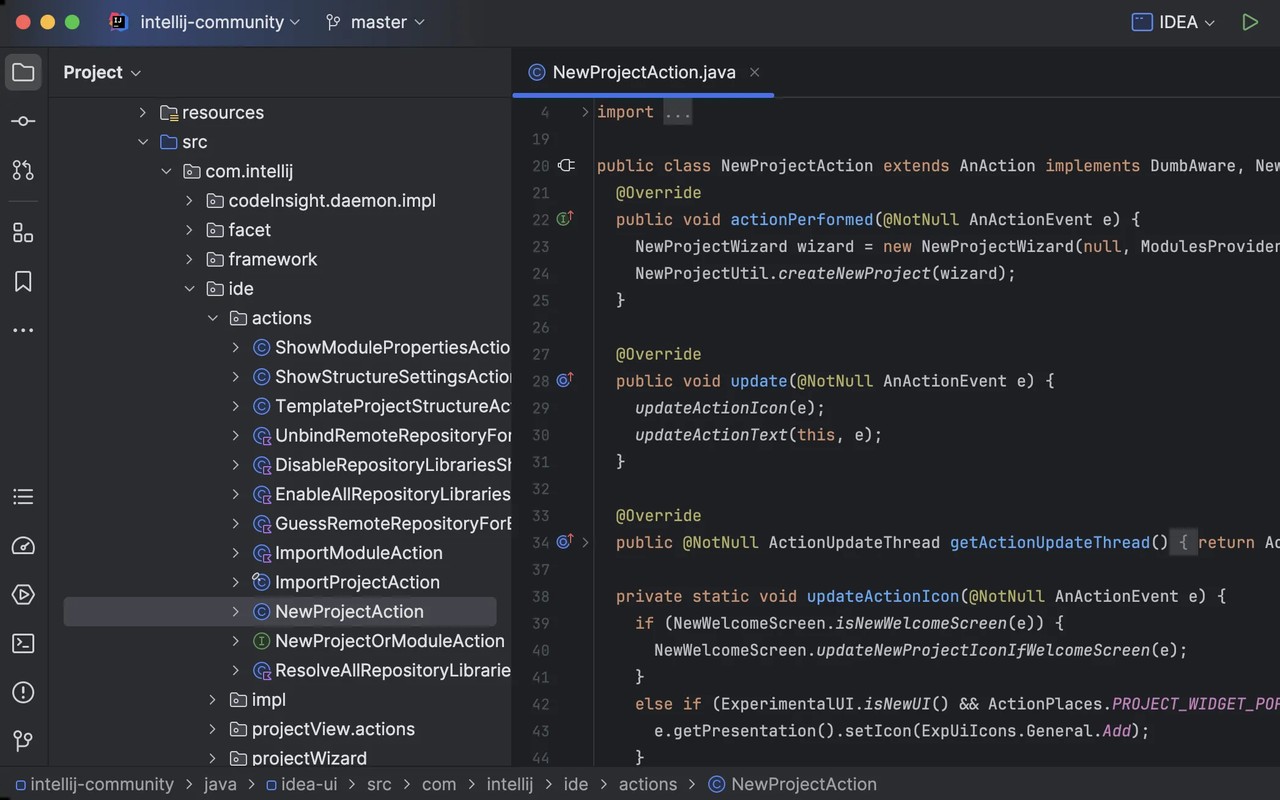
Task: Click the createNewProject method call
Action: coord(854,273)
